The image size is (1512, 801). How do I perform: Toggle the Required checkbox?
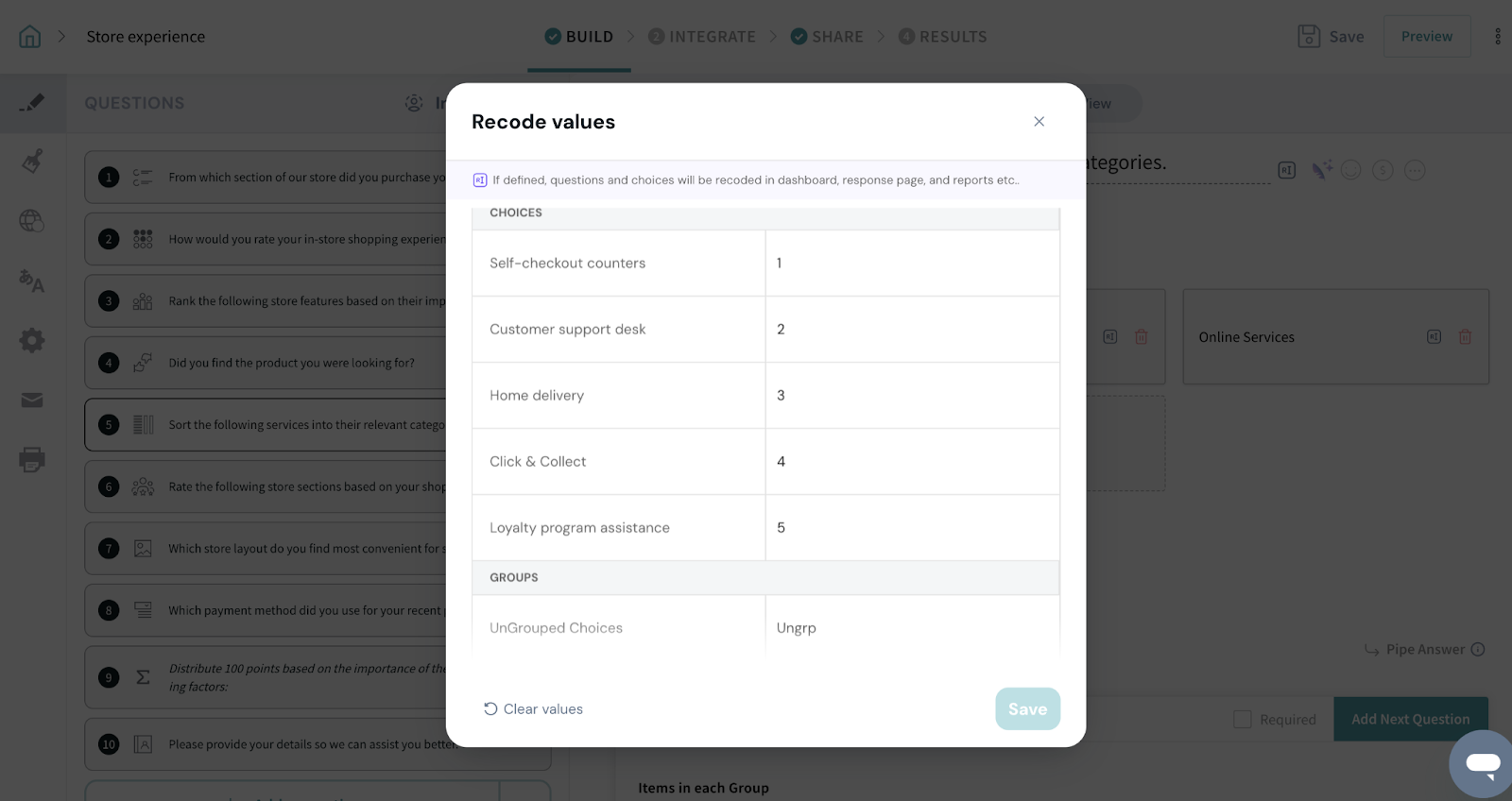1243,720
